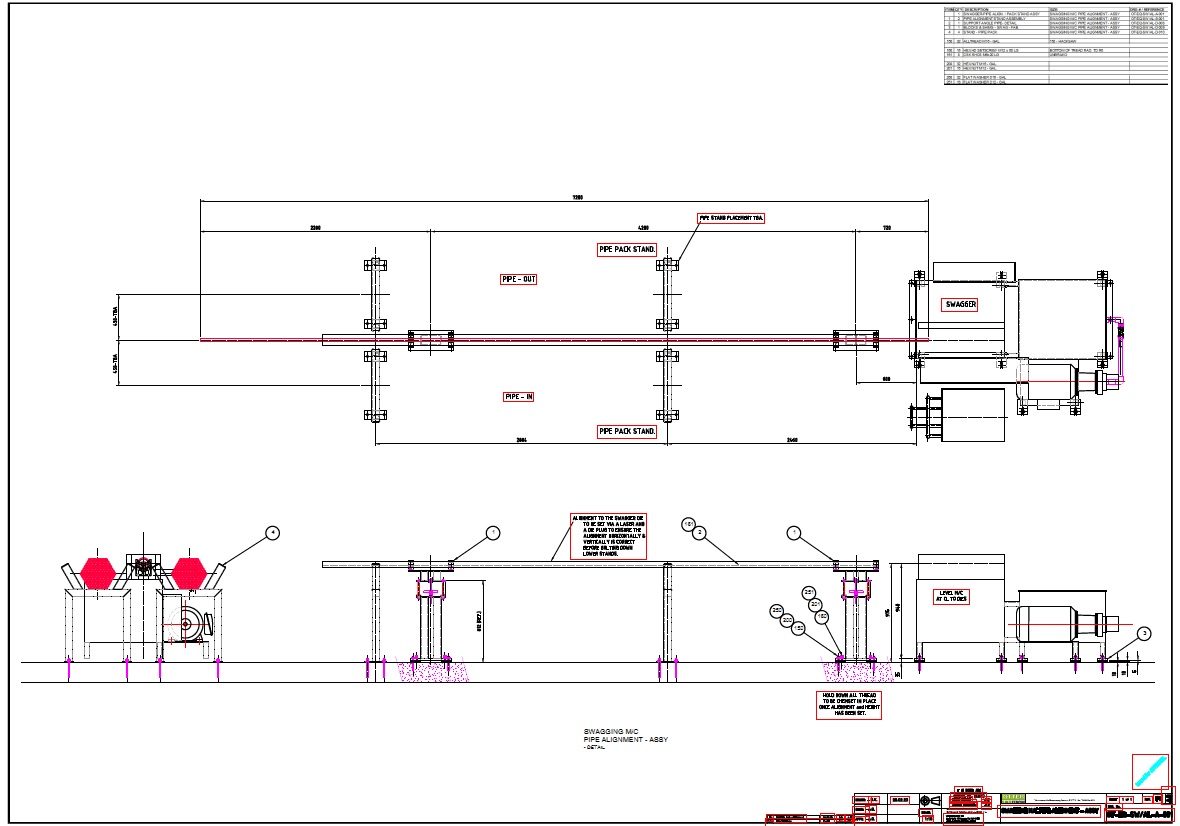Toggle the PIPE - IN label
Screen dimensions: 1180x826
[x=517, y=396]
